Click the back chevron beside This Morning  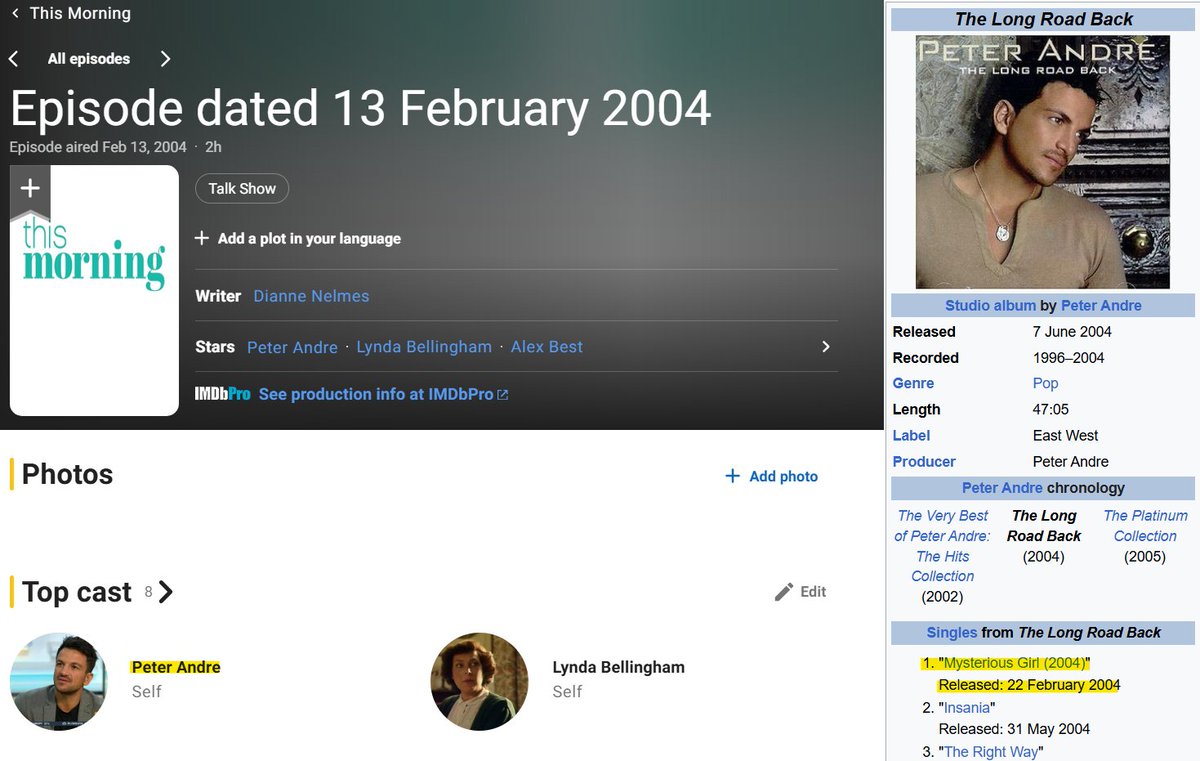click(14, 13)
